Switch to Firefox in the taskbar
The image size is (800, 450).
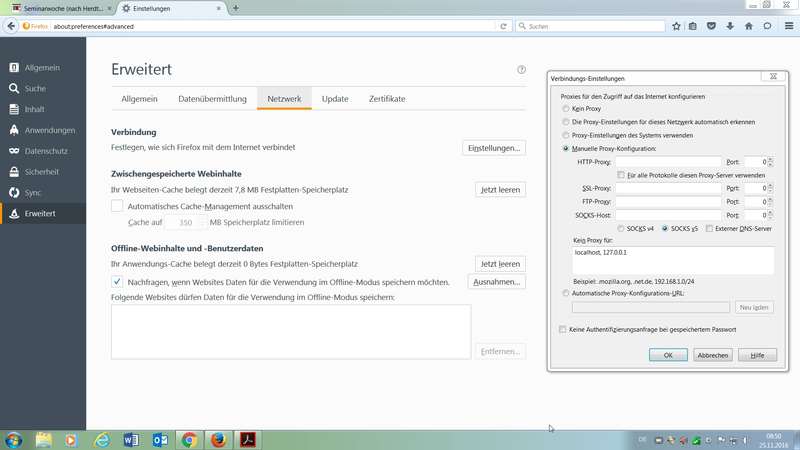pyautogui.click(x=218, y=440)
